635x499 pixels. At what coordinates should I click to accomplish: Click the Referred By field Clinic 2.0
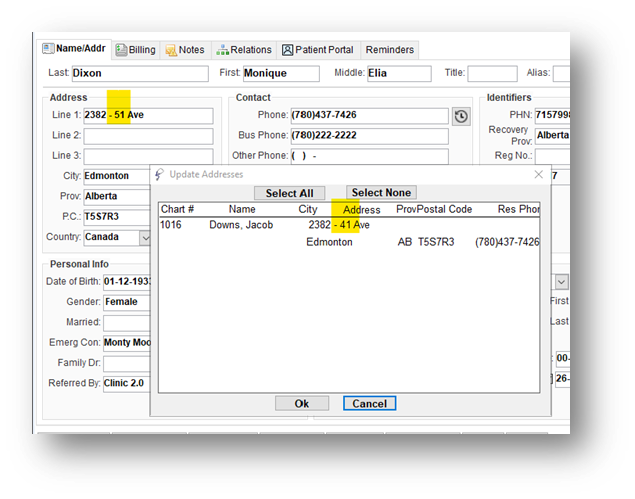[126, 384]
